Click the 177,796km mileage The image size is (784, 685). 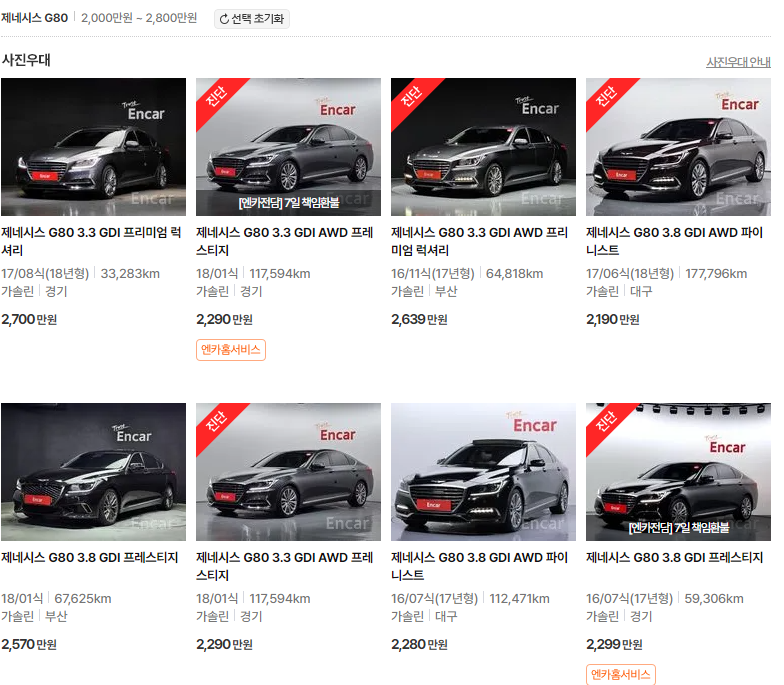tap(716, 274)
